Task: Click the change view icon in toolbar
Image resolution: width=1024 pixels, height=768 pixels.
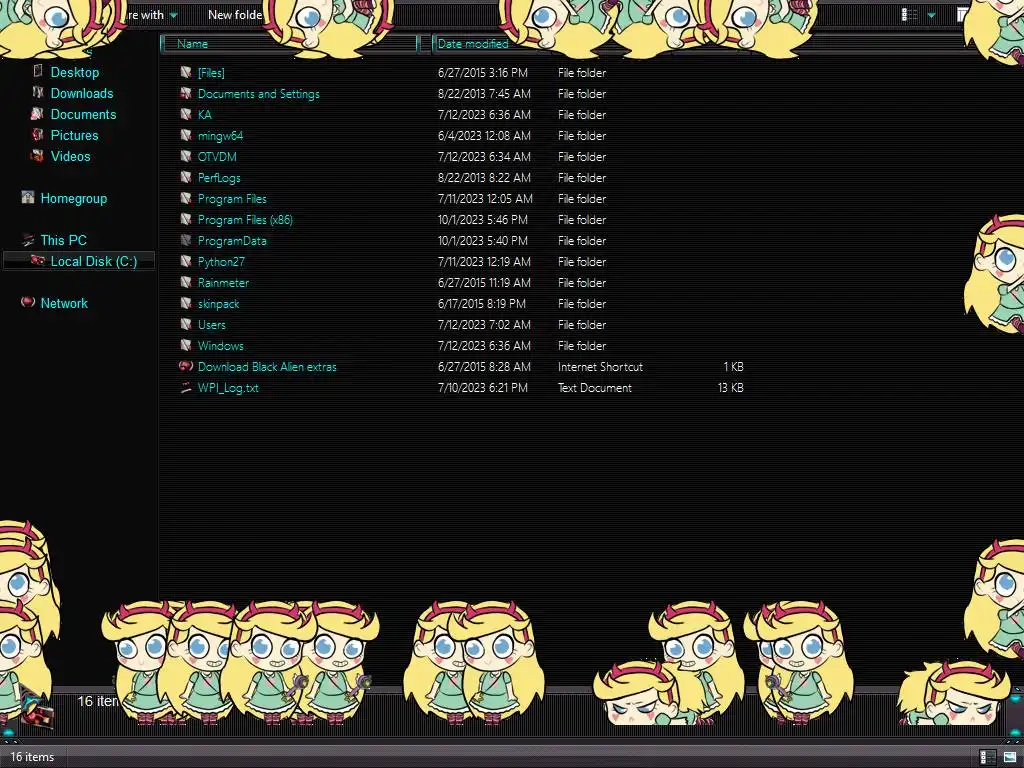Action: 909,14
